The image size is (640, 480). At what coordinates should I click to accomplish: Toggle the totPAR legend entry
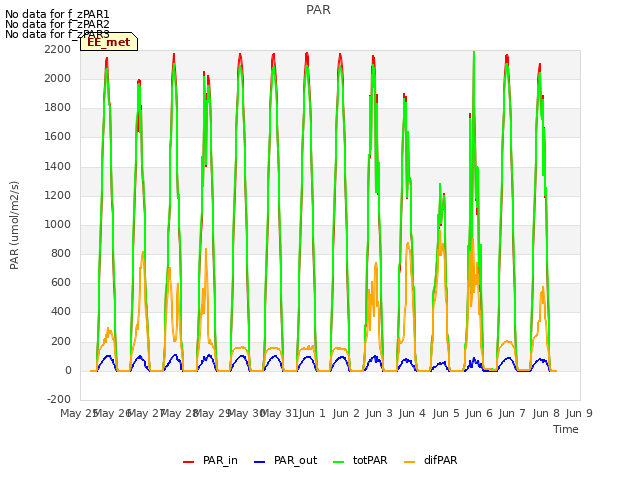pyautogui.click(x=360, y=460)
